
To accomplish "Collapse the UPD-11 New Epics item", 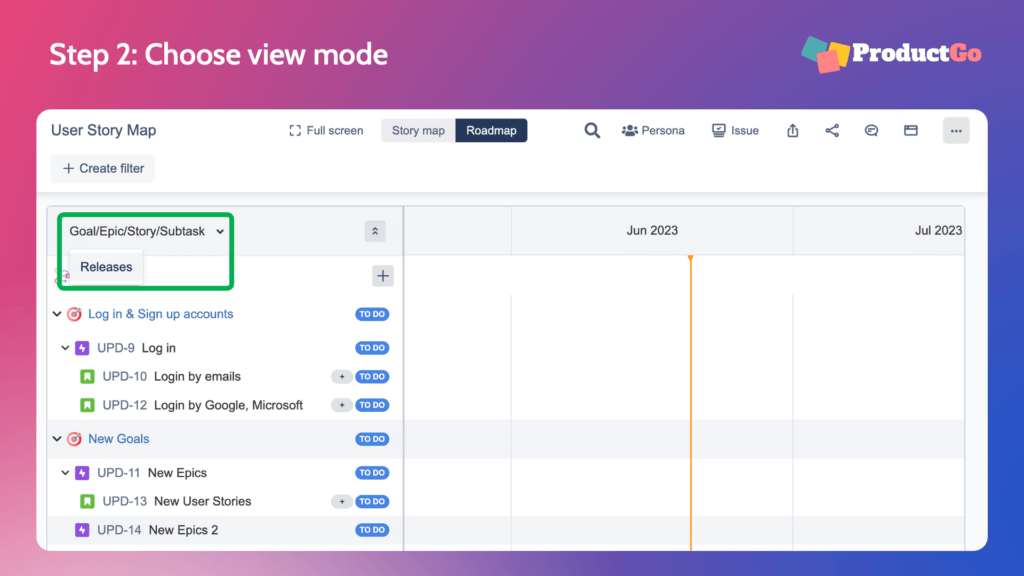I will [65, 472].
